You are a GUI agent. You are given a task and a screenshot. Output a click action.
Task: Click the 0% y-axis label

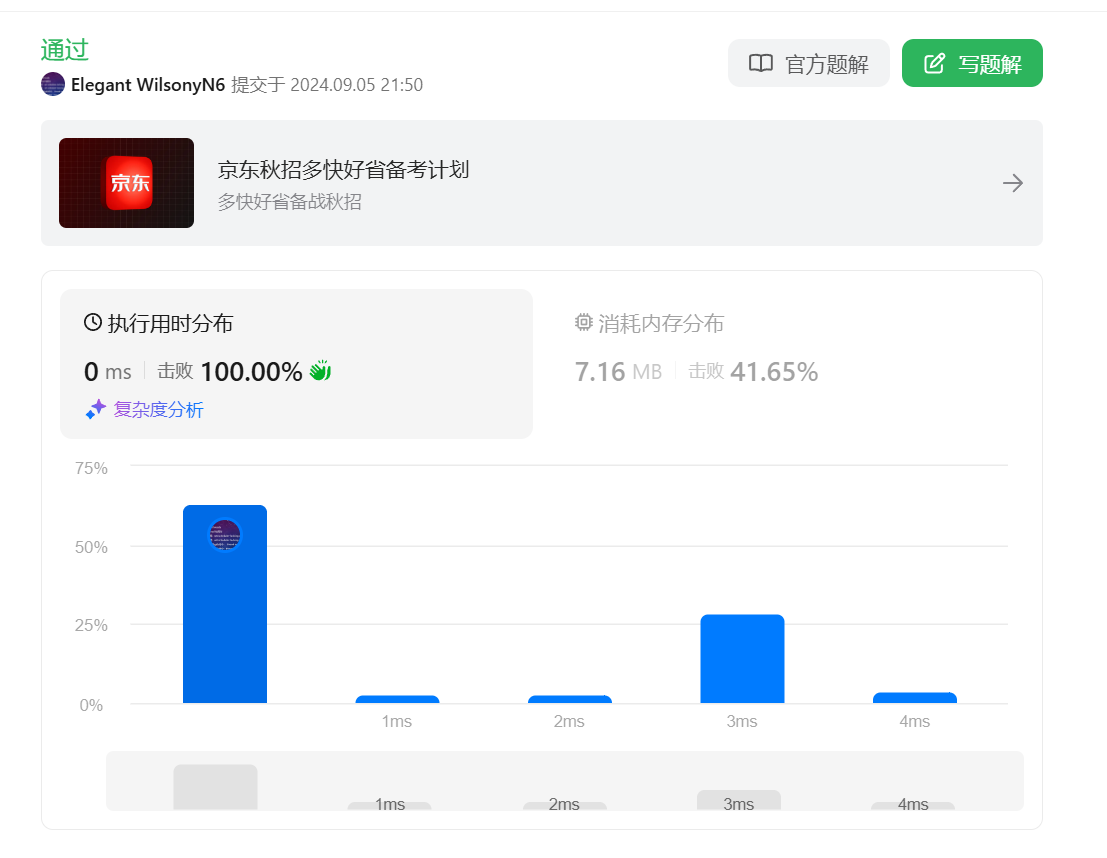[91, 705]
